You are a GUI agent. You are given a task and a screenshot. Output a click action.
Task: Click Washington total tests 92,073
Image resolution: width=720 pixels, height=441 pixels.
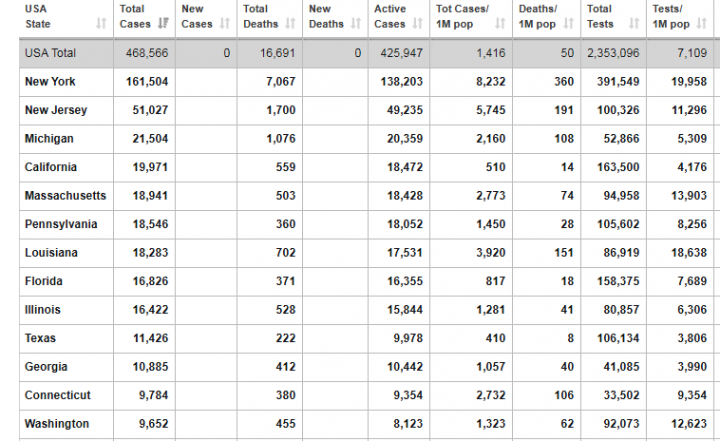click(621, 424)
